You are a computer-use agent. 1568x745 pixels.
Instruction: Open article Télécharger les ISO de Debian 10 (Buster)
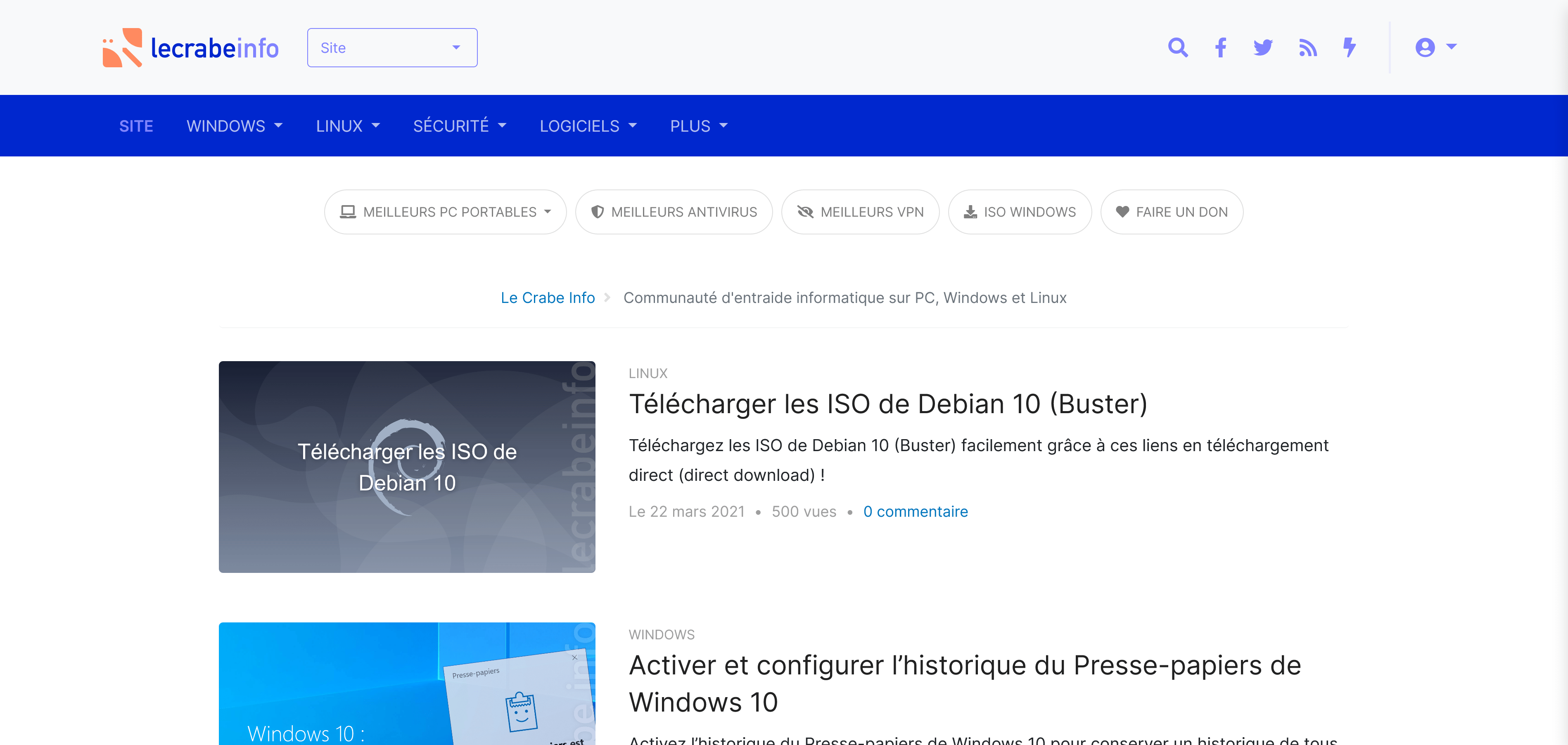tap(888, 404)
